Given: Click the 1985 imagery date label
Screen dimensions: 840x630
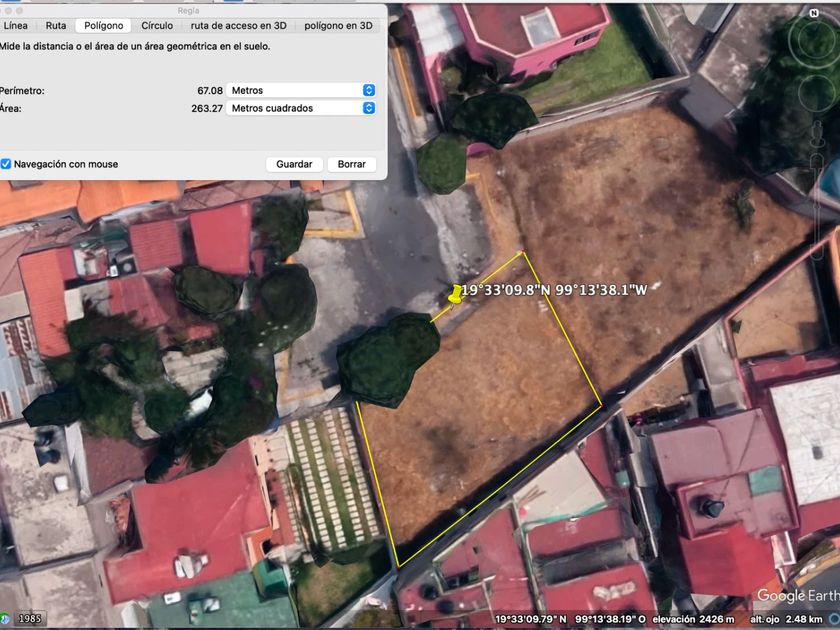Looking at the screenshot, I should pyautogui.click(x=30, y=619).
